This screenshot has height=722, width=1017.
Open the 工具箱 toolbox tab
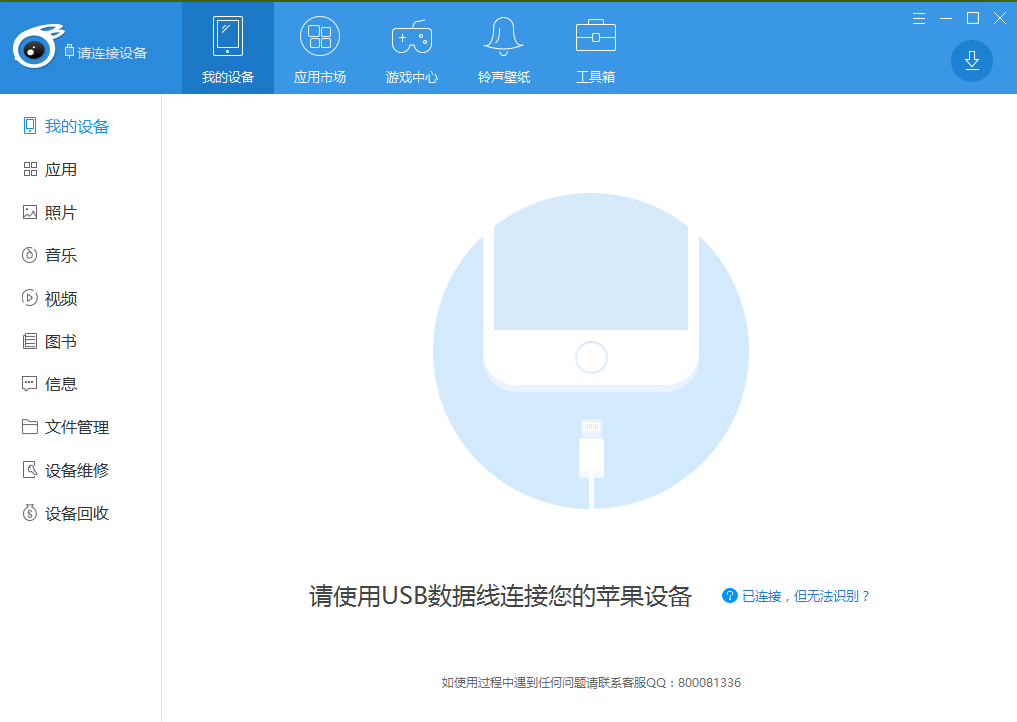[595, 49]
